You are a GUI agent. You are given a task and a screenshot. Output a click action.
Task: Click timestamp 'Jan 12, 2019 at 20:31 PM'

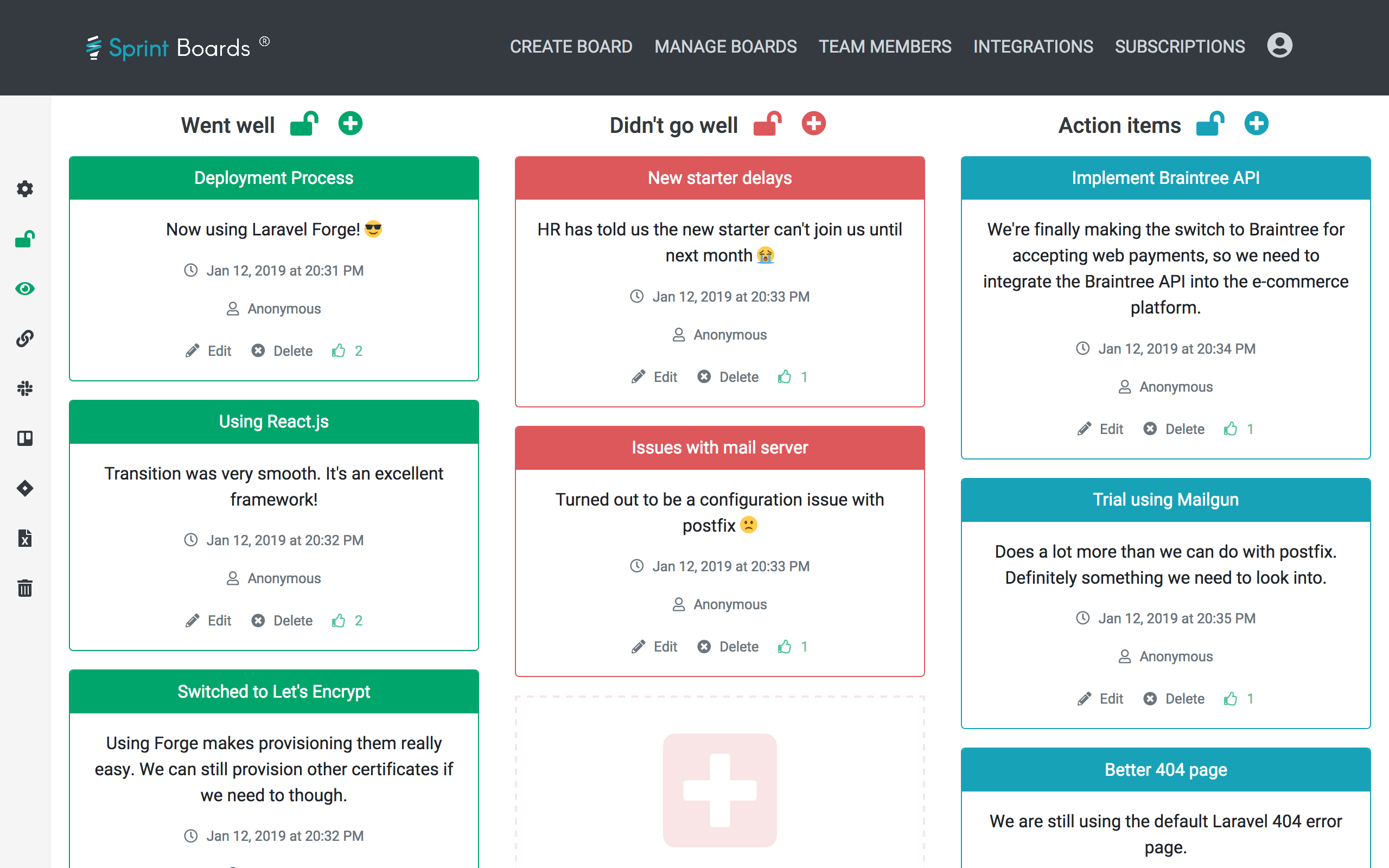(x=285, y=271)
